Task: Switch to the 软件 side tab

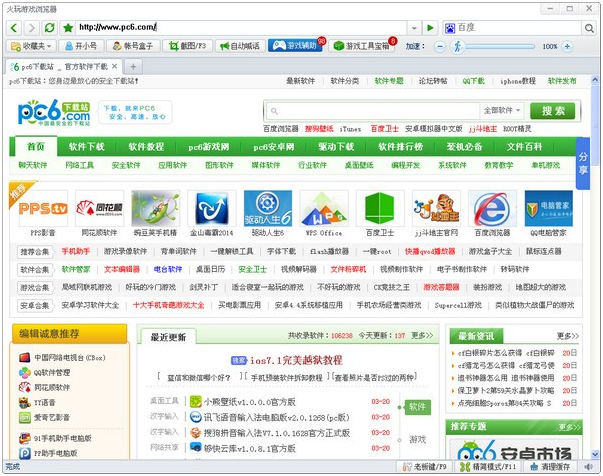Action: (x=417, y=407)
